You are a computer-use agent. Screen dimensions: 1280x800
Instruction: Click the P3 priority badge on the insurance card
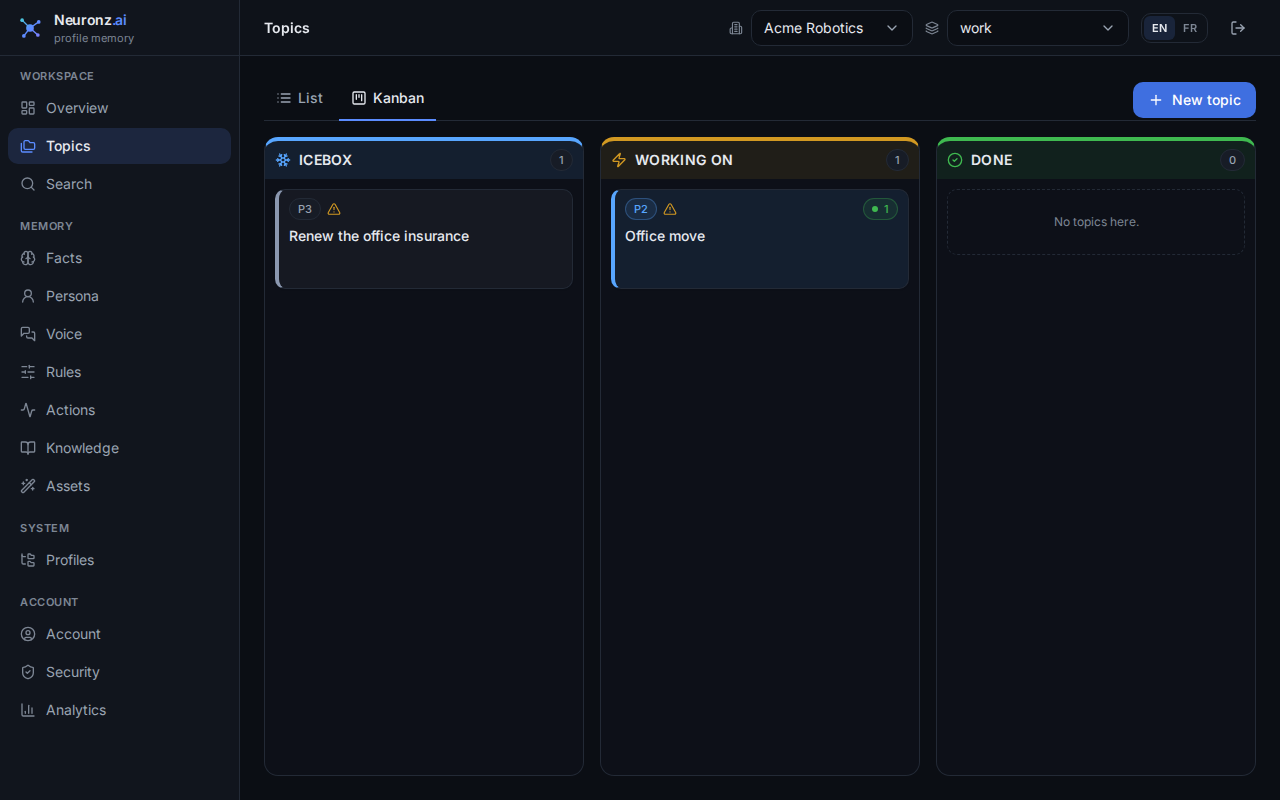click(305, 209)
